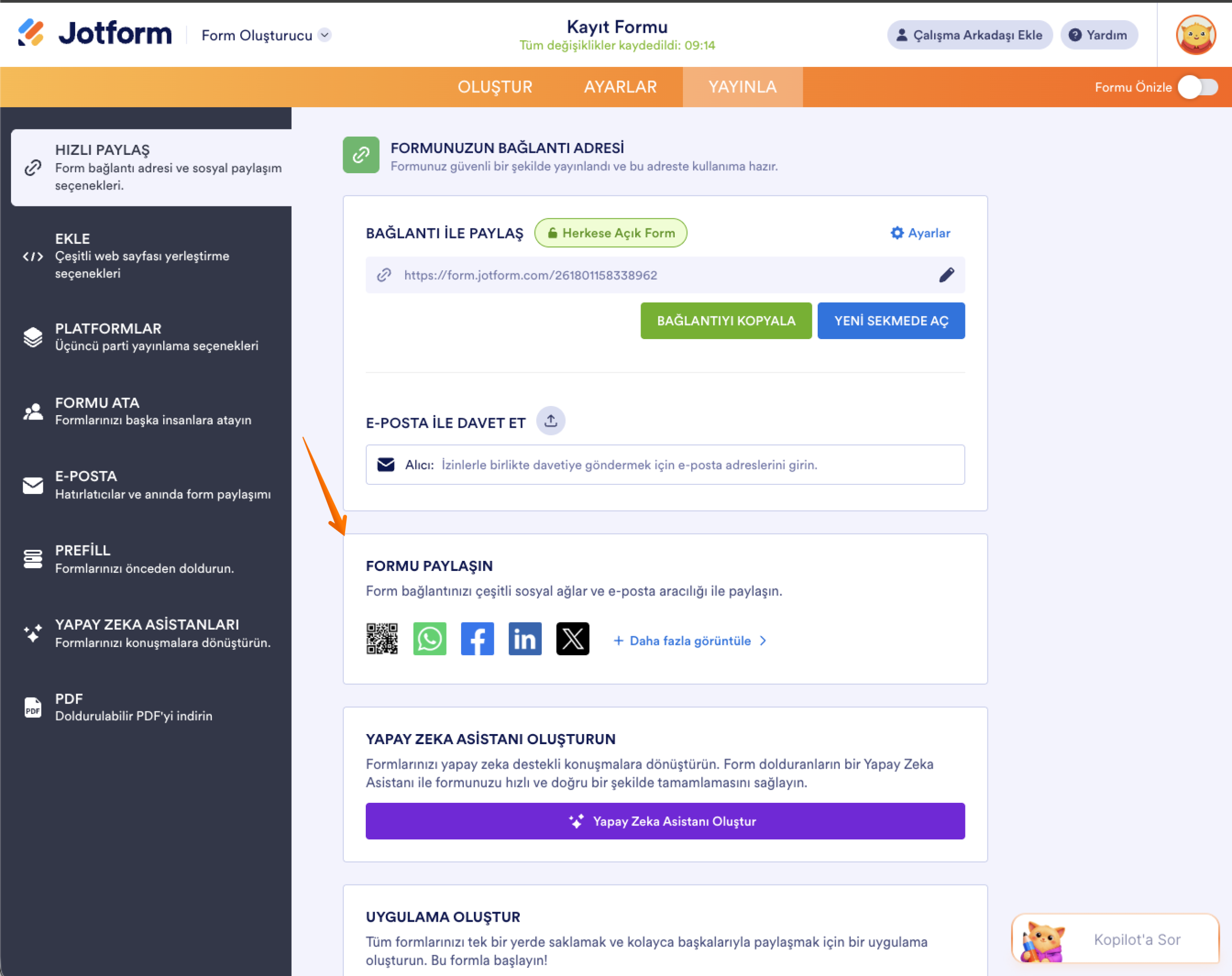This screenshot has height=976, width=1232.
Task: Open Ayarlar gear link
Action: (920, 233)
